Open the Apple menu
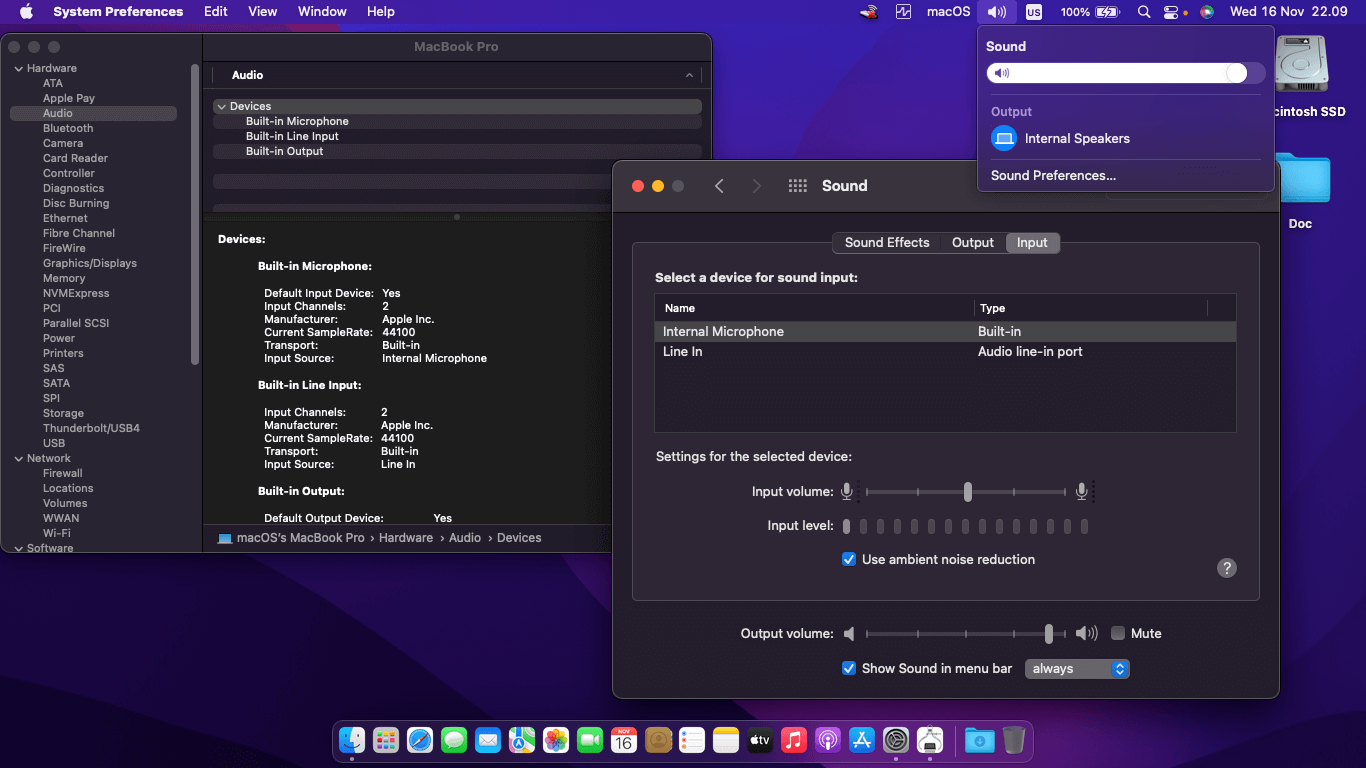 [x=26, y=12]
